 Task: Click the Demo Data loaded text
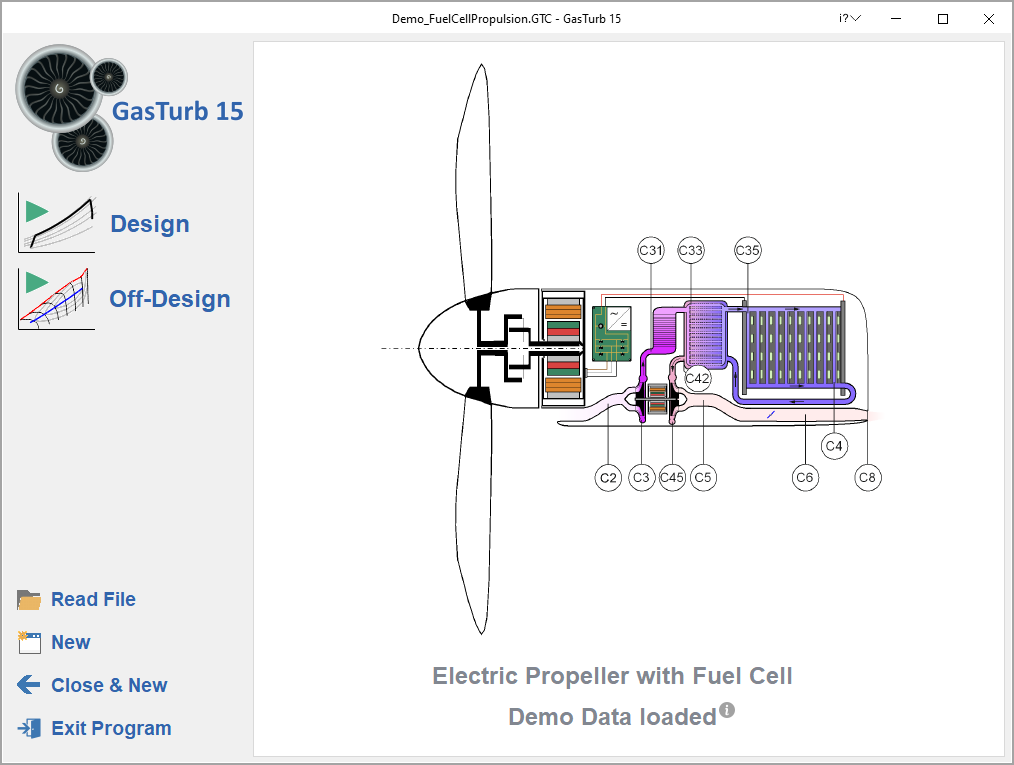click(x=612, y=717)
